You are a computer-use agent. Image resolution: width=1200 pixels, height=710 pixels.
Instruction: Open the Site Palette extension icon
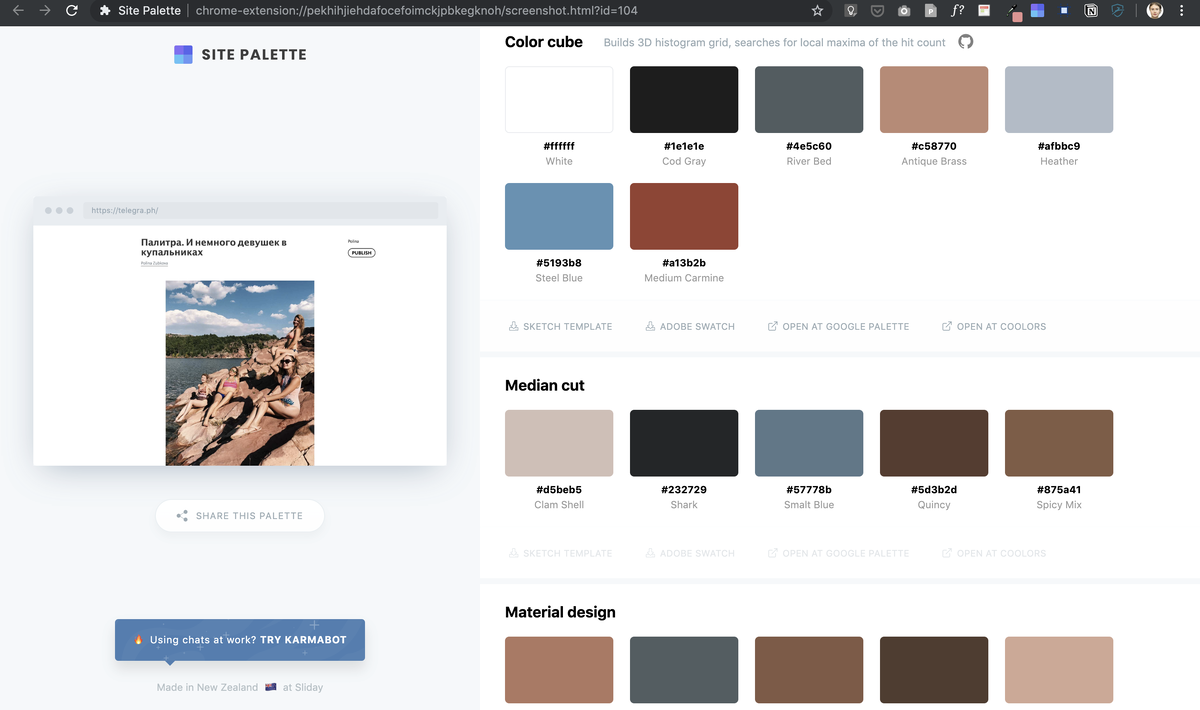(x=1038, y=11)
